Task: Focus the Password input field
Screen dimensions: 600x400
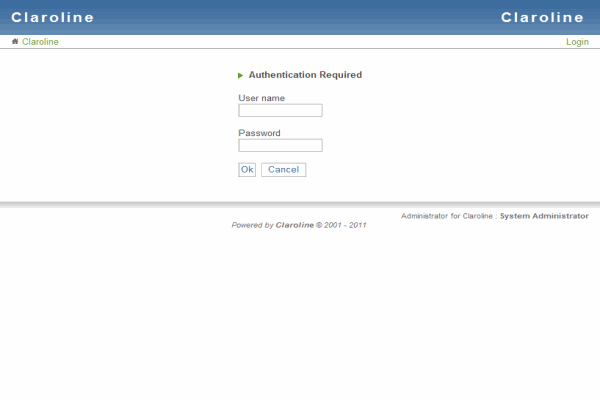Action: click(x=280, y=146)
